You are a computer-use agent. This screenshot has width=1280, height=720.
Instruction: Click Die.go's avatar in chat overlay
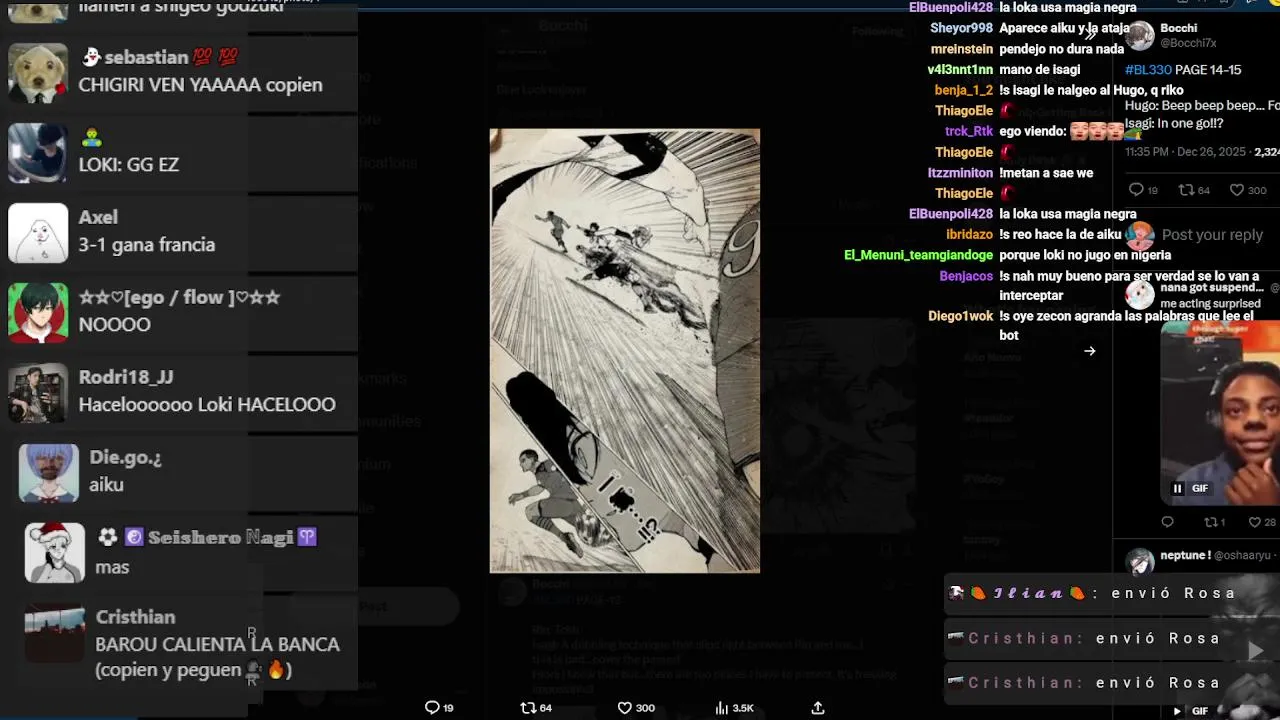pyautogui.click(x=49, y=473)
